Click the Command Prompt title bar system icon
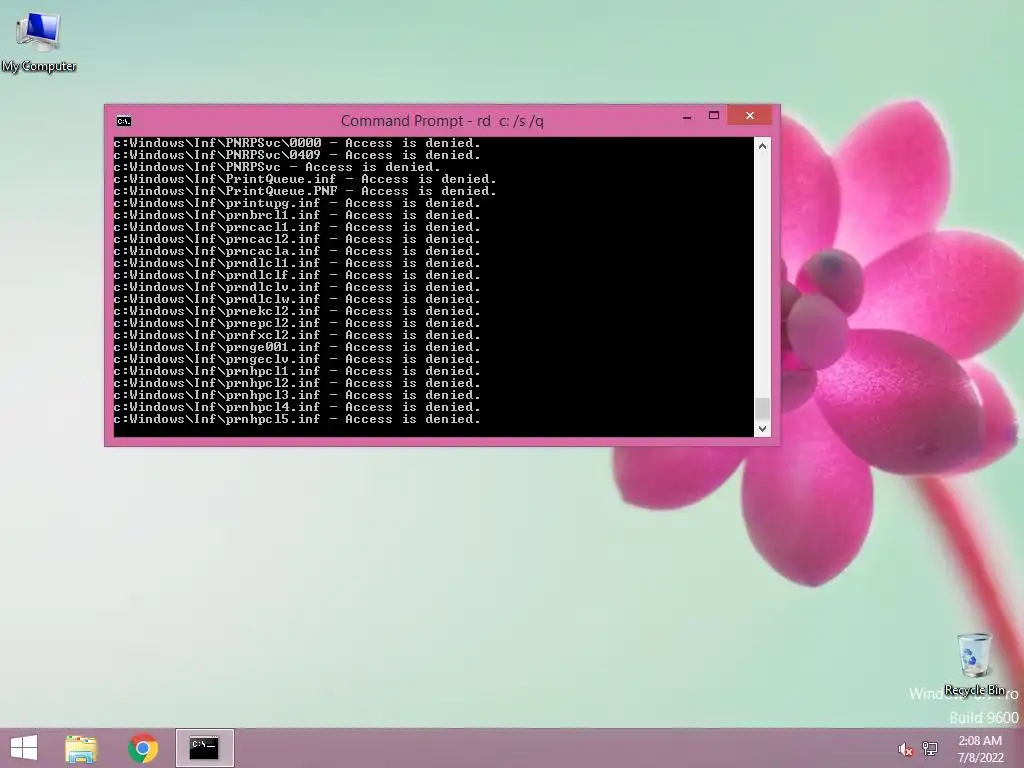This screenshot has width=1024, height=768. 123,121
